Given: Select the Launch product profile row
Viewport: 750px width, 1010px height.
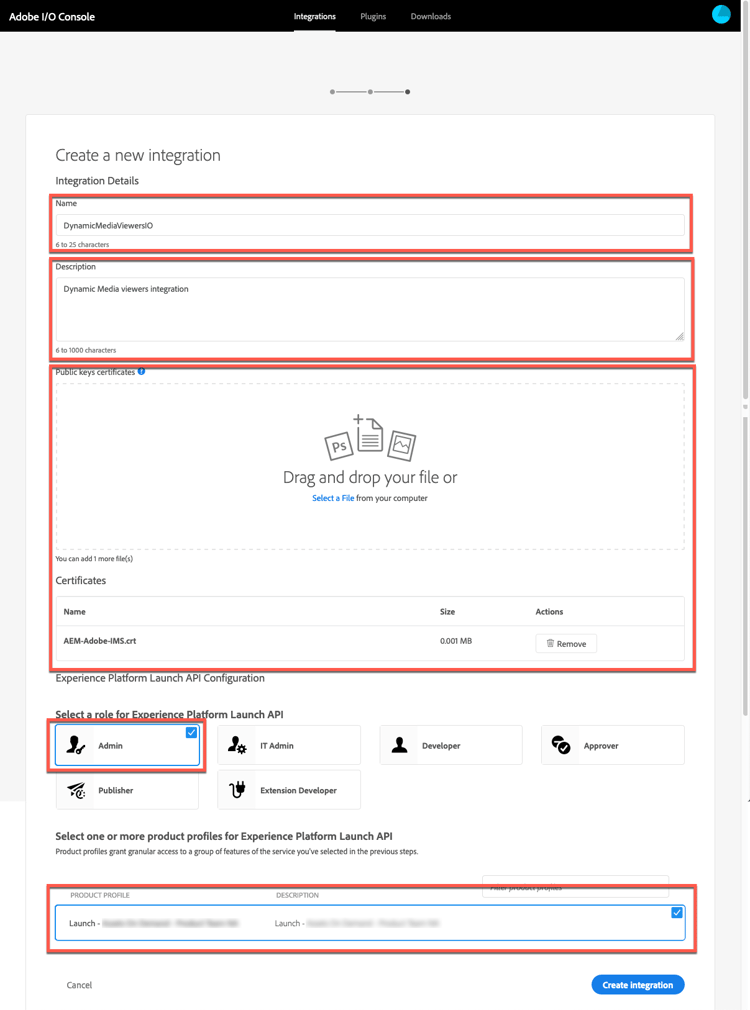Looking at the screenshot, I should 370,923.
